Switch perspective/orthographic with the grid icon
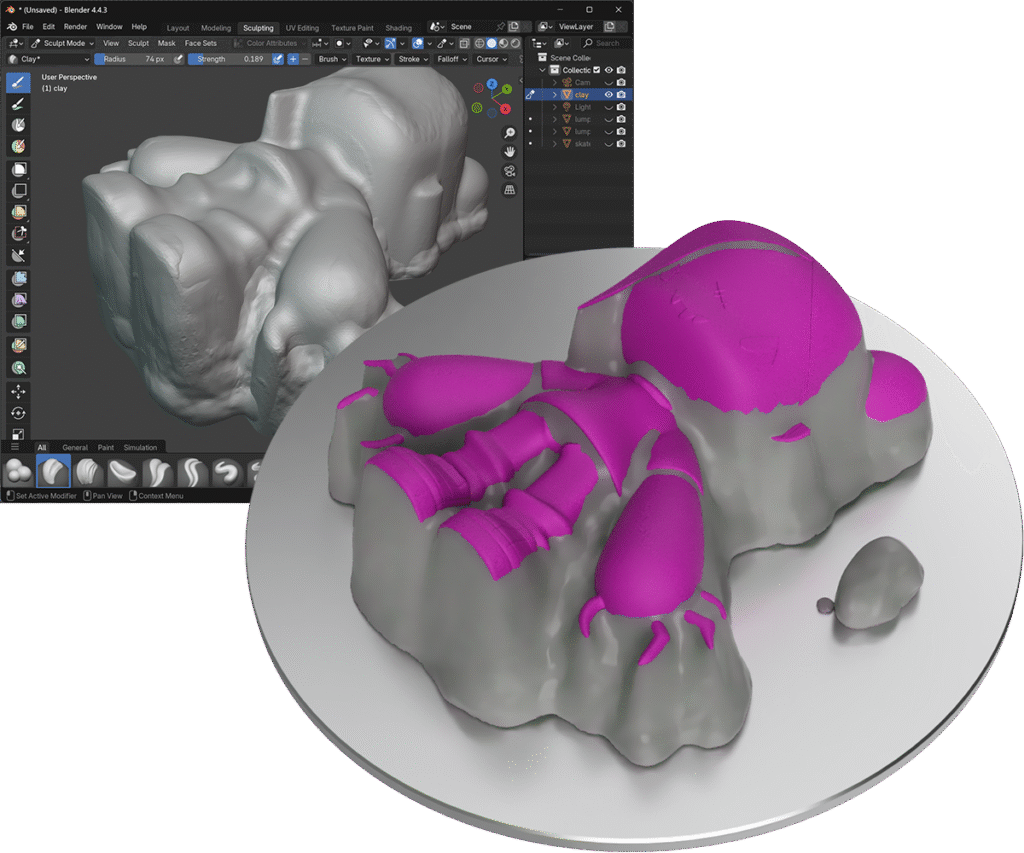The image size is (1024, 853). point(509,190)
